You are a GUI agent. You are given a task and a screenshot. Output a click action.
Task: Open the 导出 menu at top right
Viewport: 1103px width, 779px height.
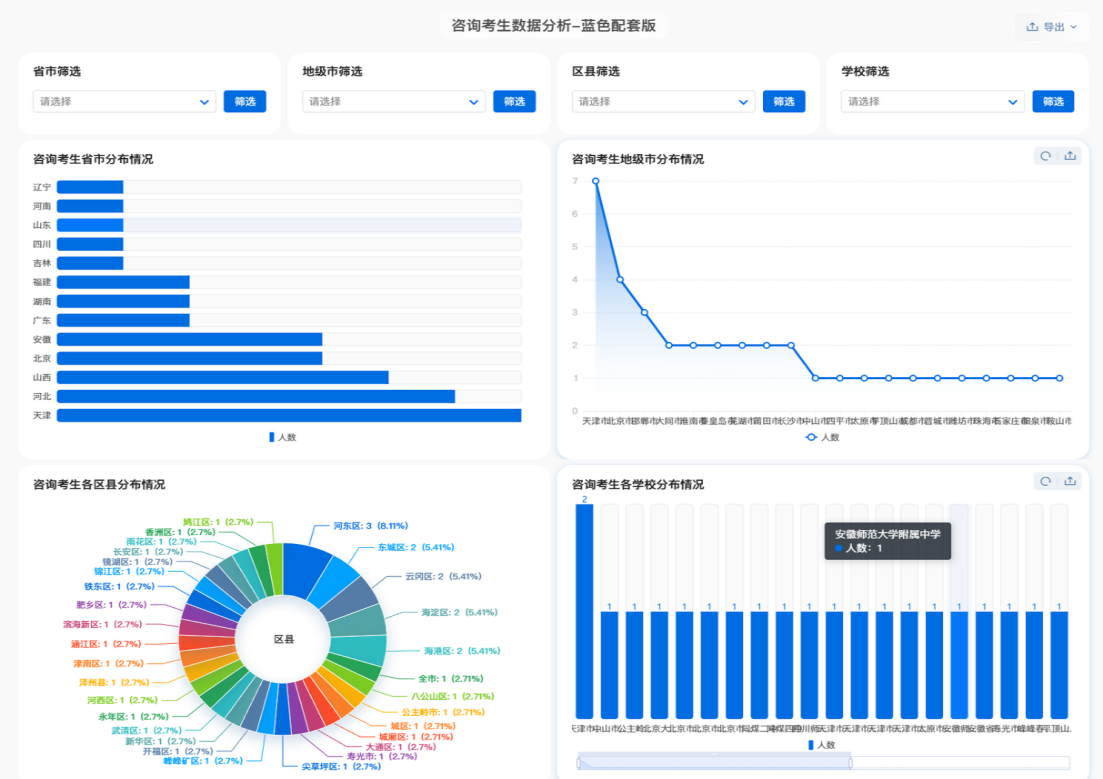tap(1051, 27)
